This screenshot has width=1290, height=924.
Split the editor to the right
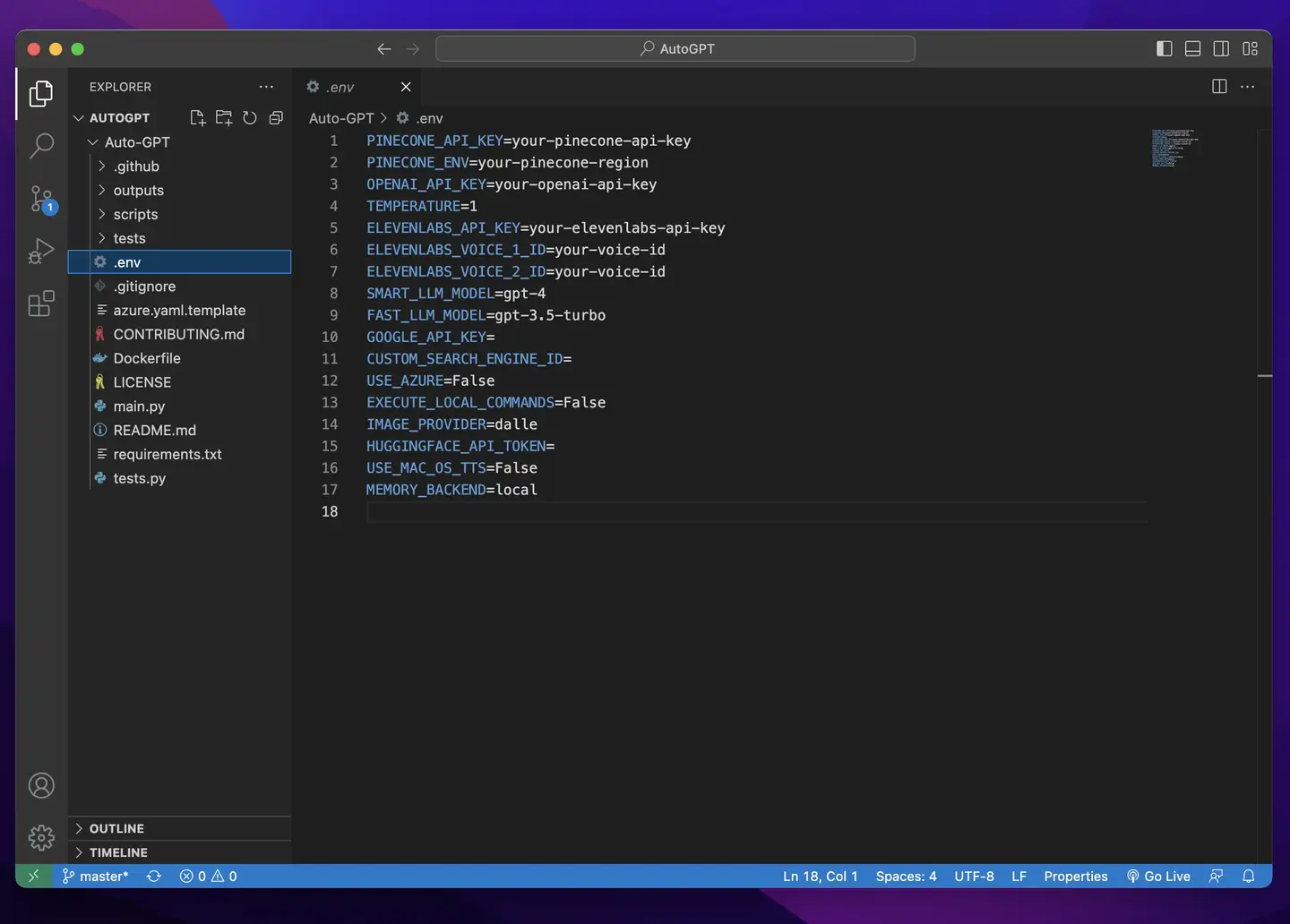click(1219, 87)
